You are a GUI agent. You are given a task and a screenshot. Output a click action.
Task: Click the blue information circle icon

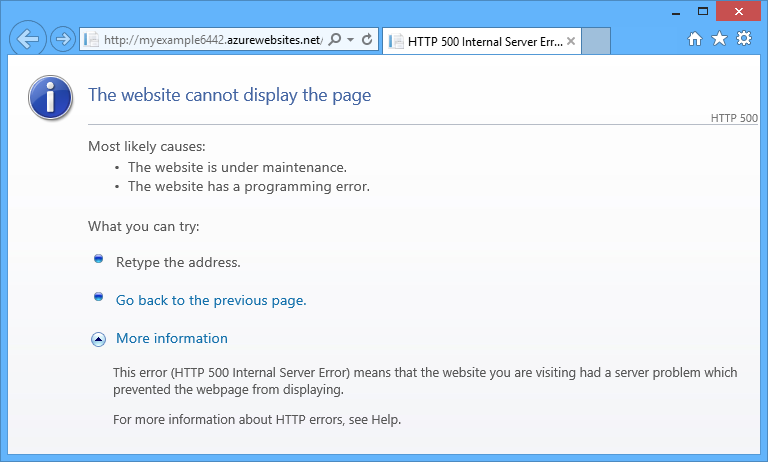(x=50, y=97)
